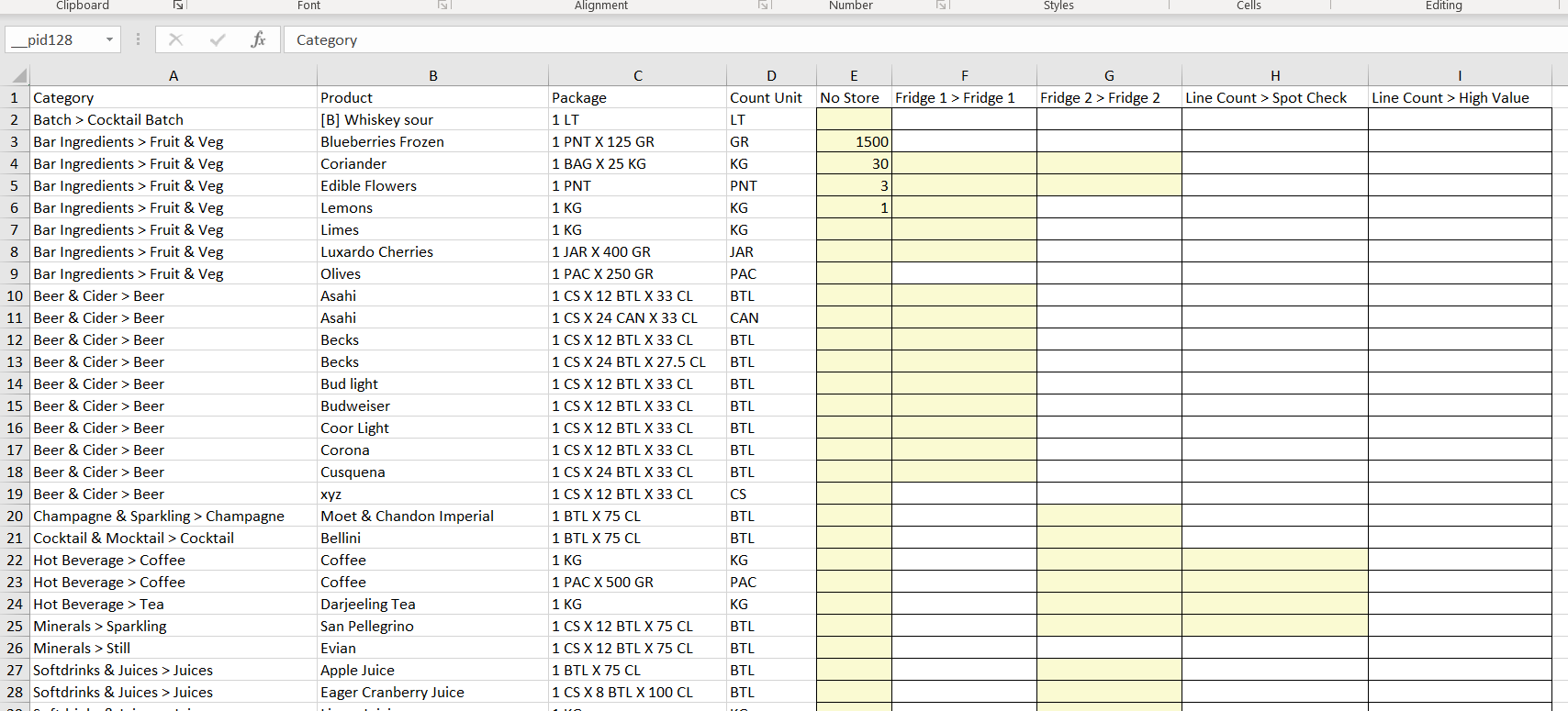This screenshot has width=1568, height=711.
Task: Select the Line Count > High Value cell
Action: tap(1459, 97)
